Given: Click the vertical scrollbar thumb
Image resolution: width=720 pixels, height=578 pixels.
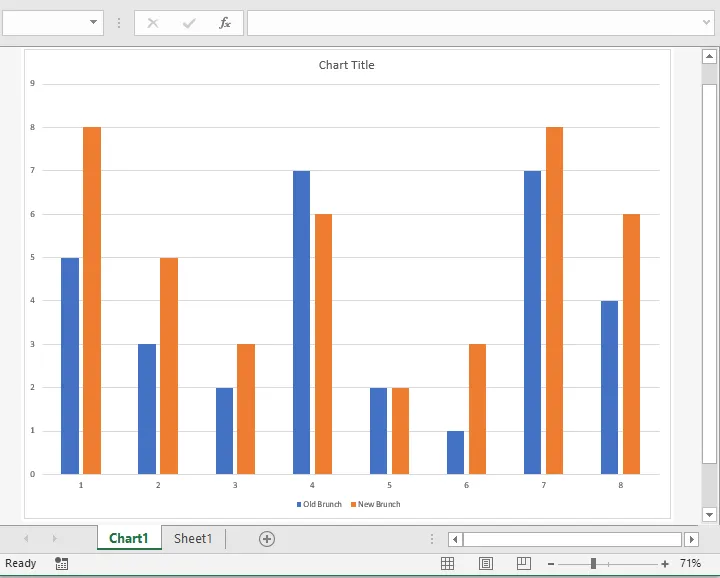Looking at the screenshot, I should click(709, 274).
